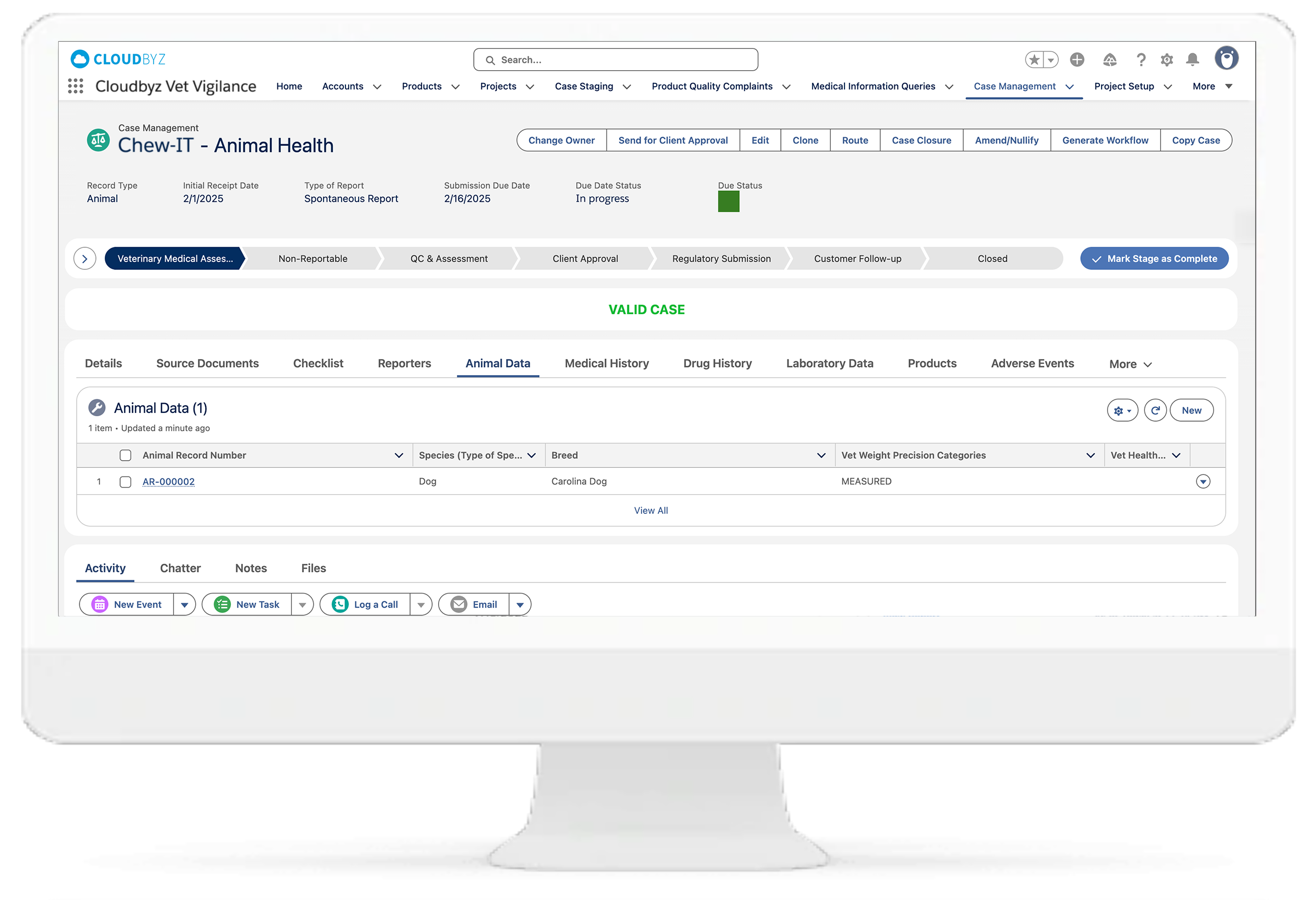Switch to the Details tab
Image resolution: width=1316 pixels, height=912 pixels.
click(x=104, y=364)
